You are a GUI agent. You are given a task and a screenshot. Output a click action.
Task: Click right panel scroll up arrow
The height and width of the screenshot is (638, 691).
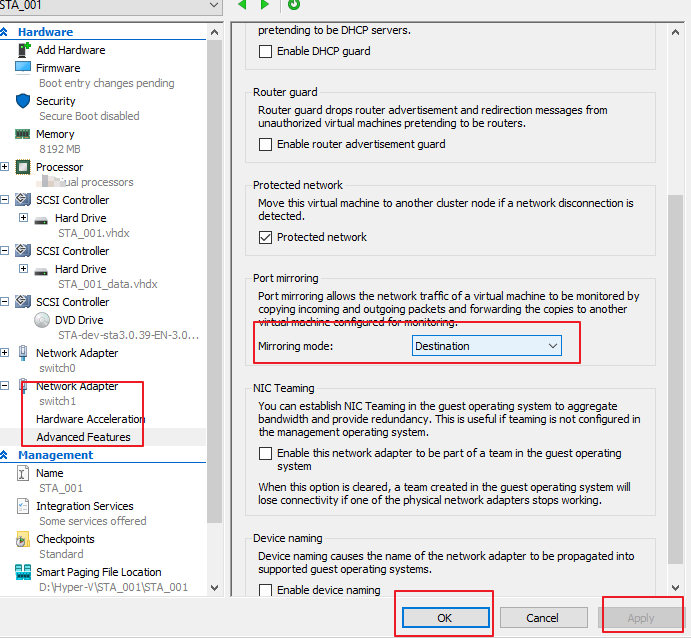675,32
